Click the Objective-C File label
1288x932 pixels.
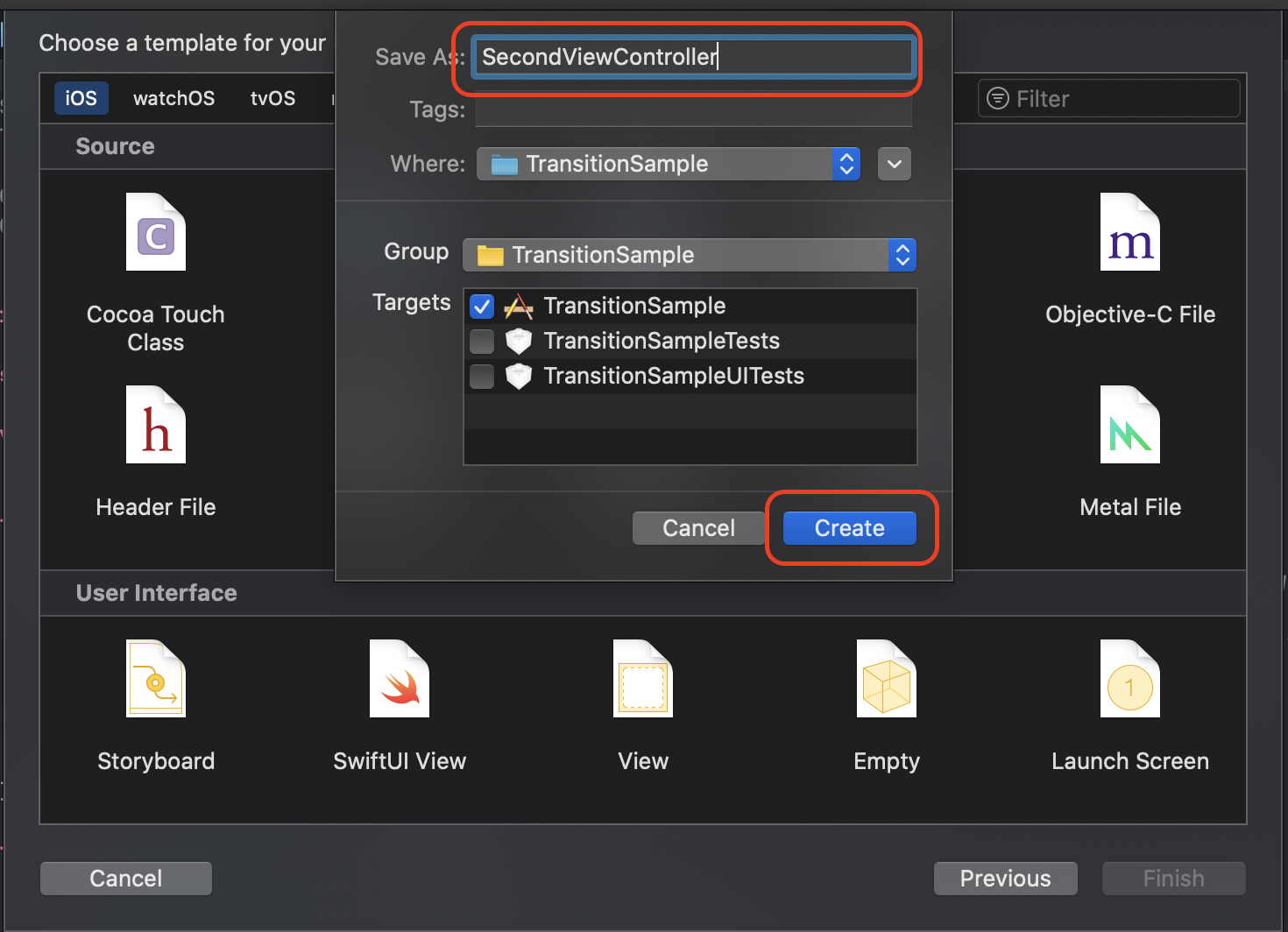(x=1130, y=314)
